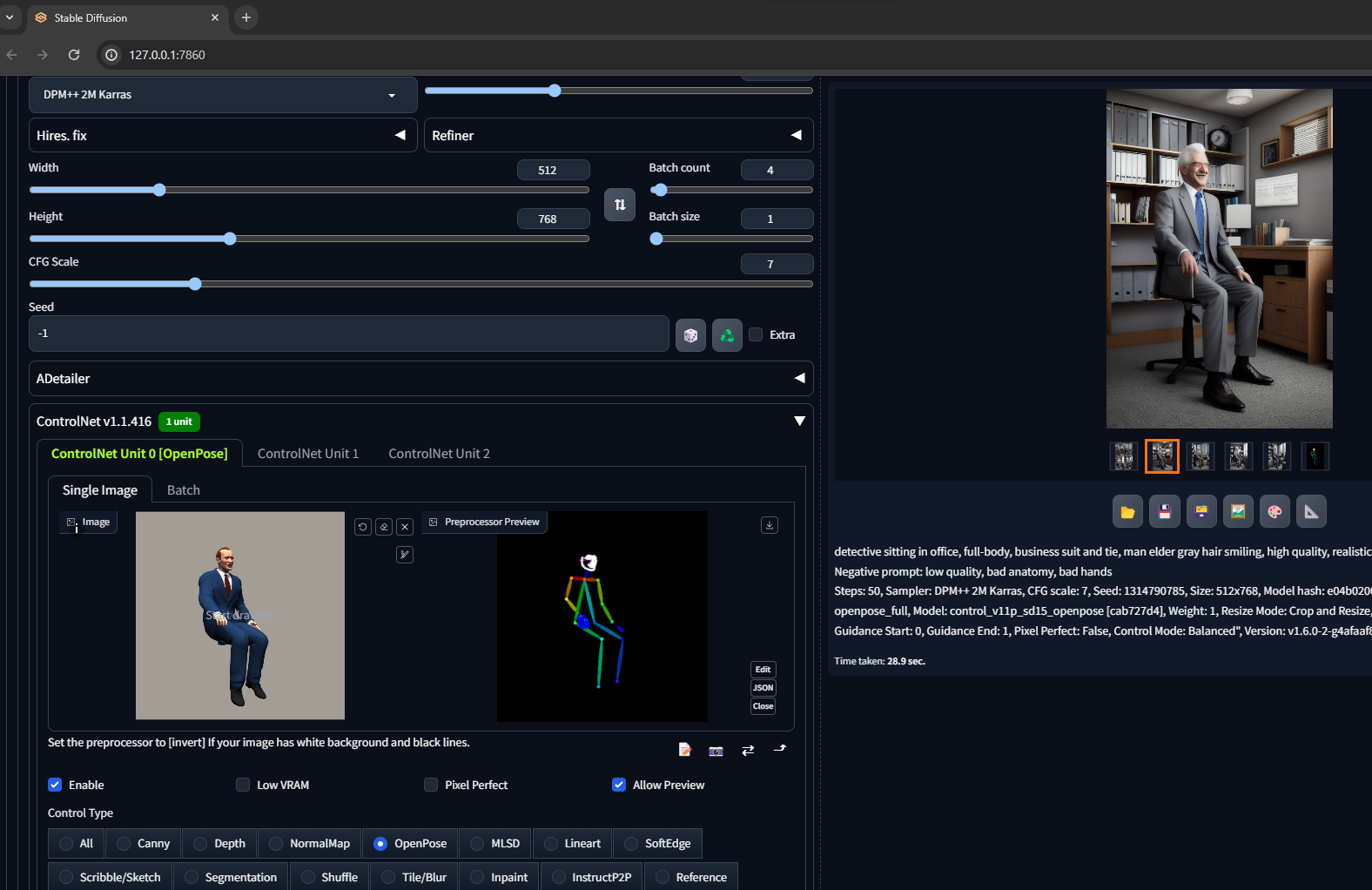Click JSON button on preprocessor preview
The image size is (1372, 890).
[763, 688]
